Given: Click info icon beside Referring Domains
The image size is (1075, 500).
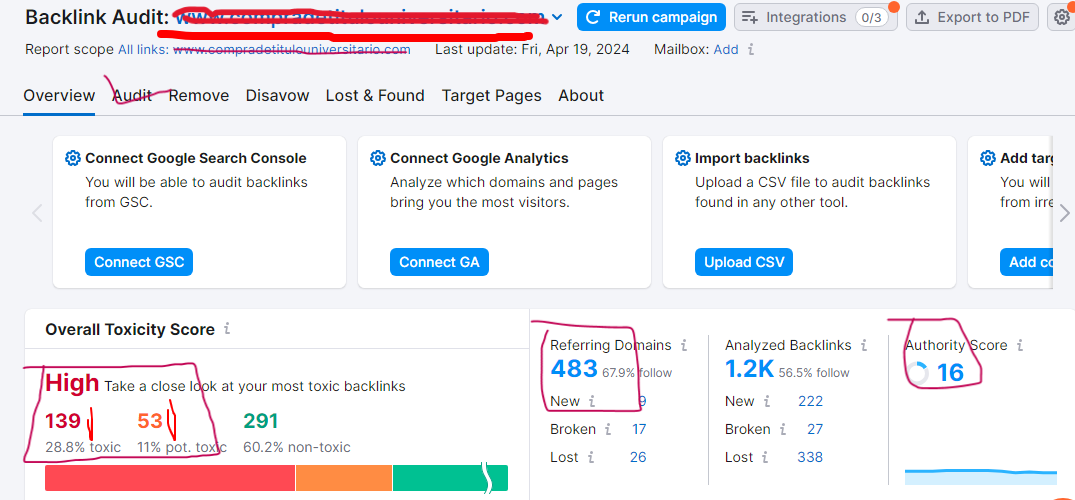Looking at the screenshot, I should [x=684, y=345].
